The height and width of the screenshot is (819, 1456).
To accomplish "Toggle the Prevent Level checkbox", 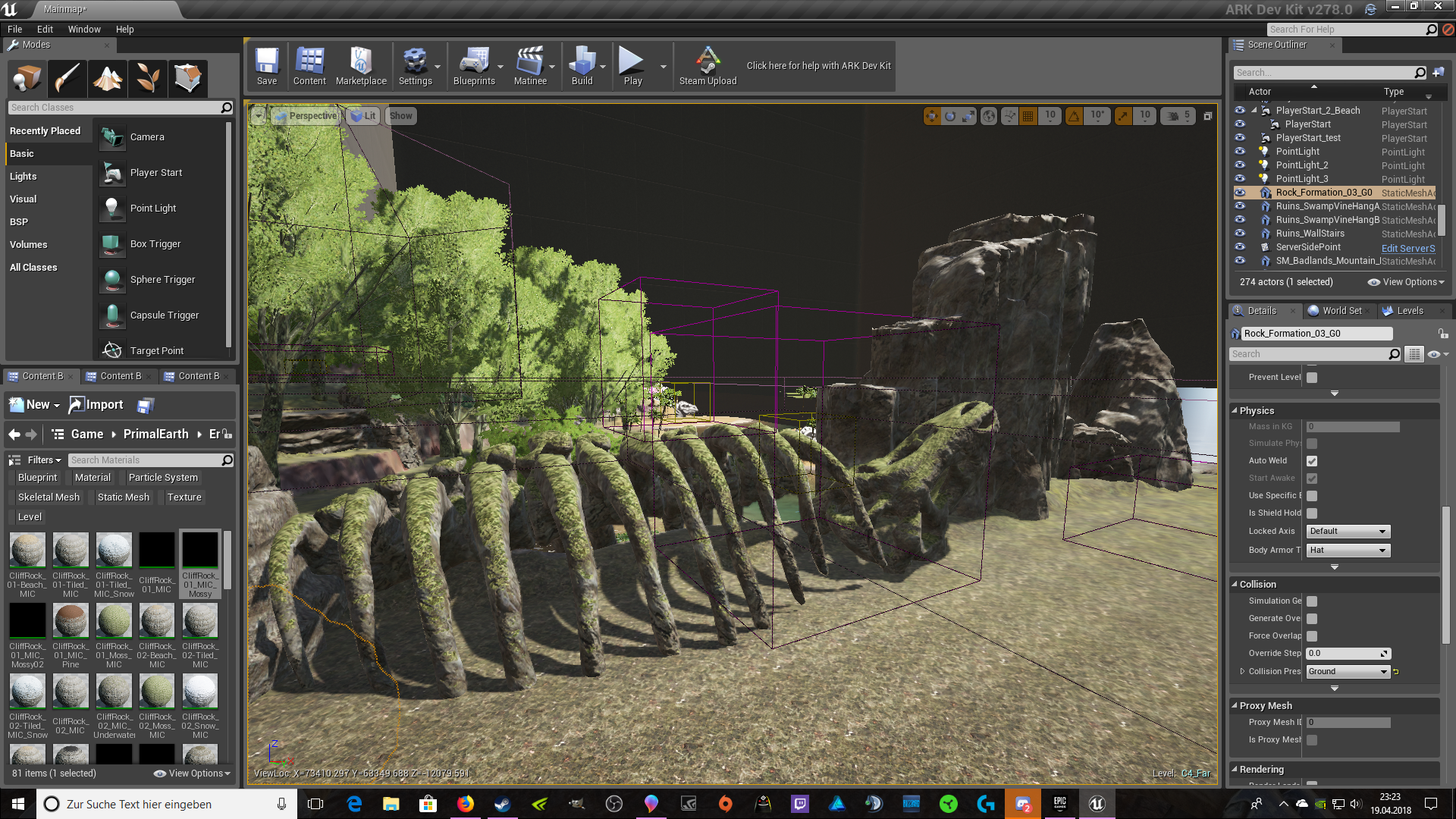I will tap(1312, 378).
